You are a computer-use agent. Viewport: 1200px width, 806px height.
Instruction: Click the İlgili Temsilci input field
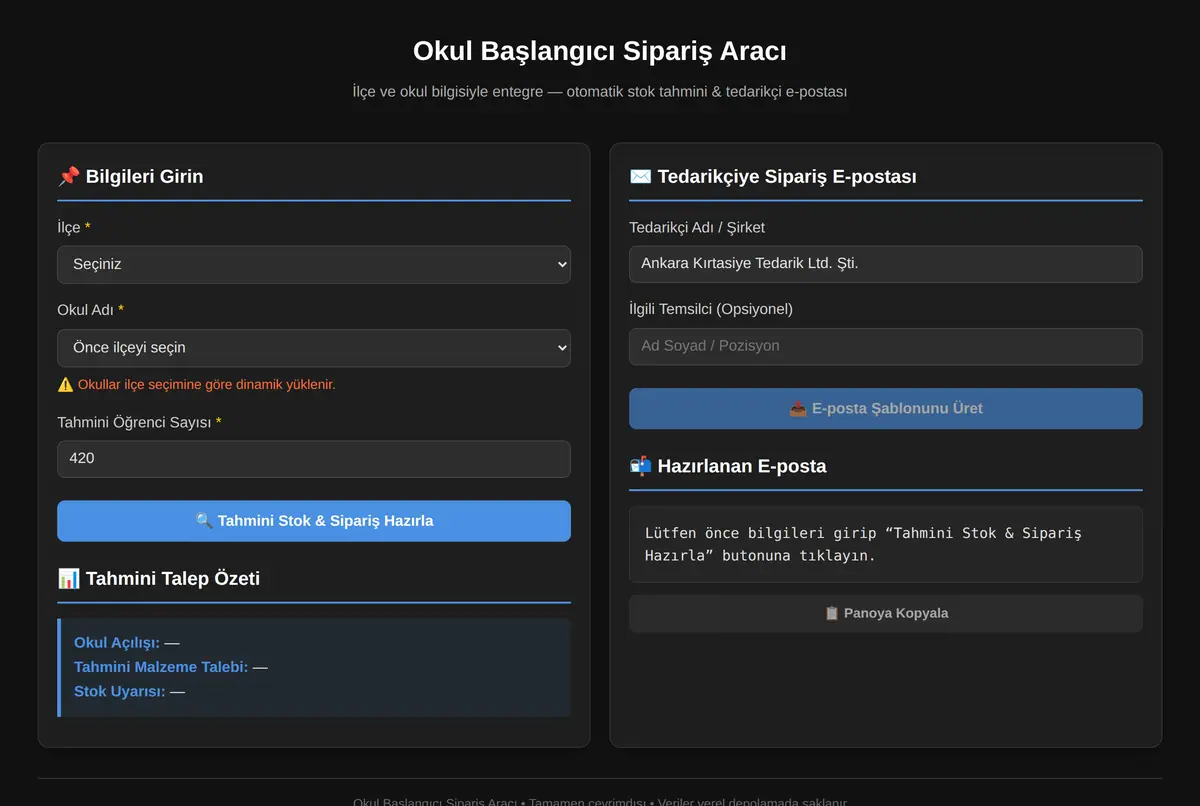click(x=886, y=346)
